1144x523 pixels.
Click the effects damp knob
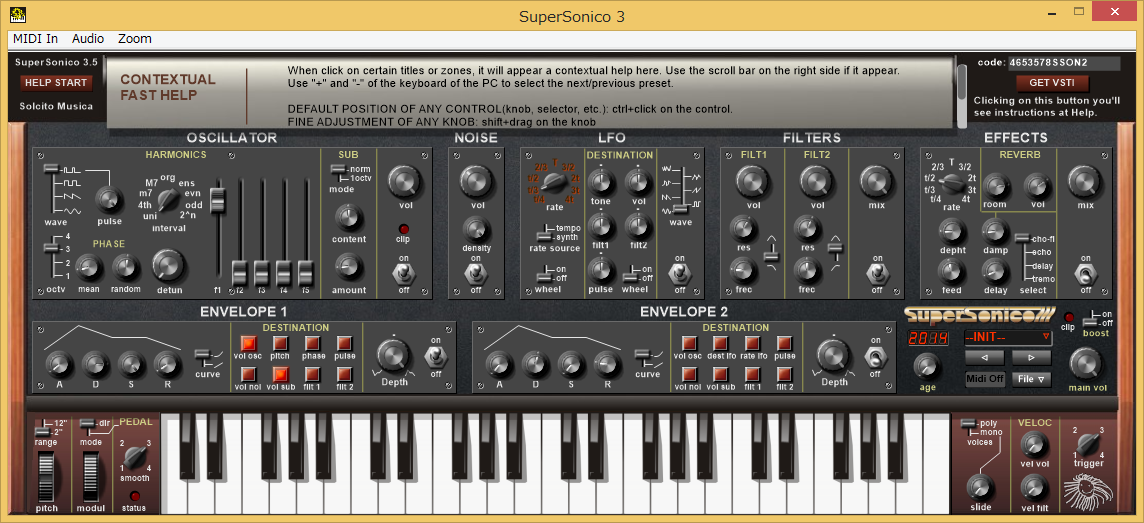pos(994,232)
